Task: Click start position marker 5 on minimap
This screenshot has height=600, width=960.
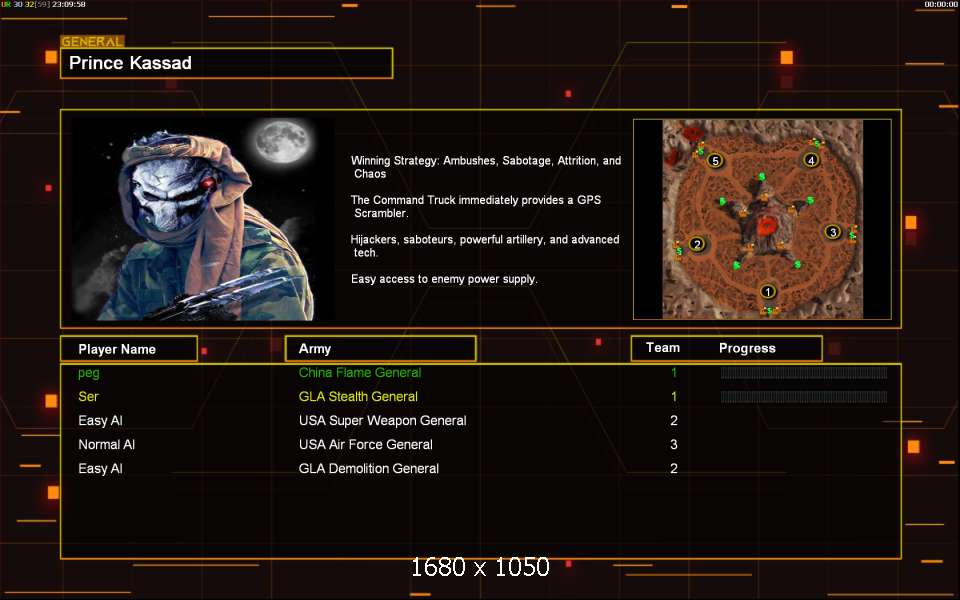Action: [714, 161]
